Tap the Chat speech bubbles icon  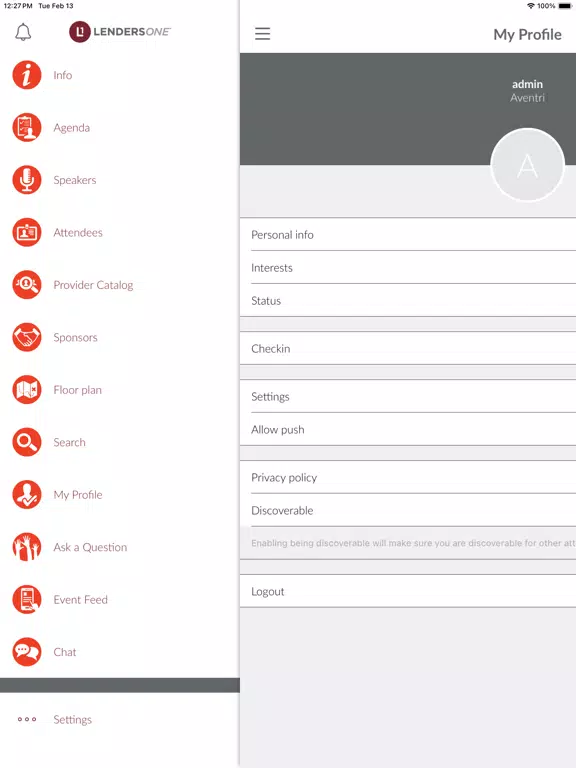click(27, 651)
